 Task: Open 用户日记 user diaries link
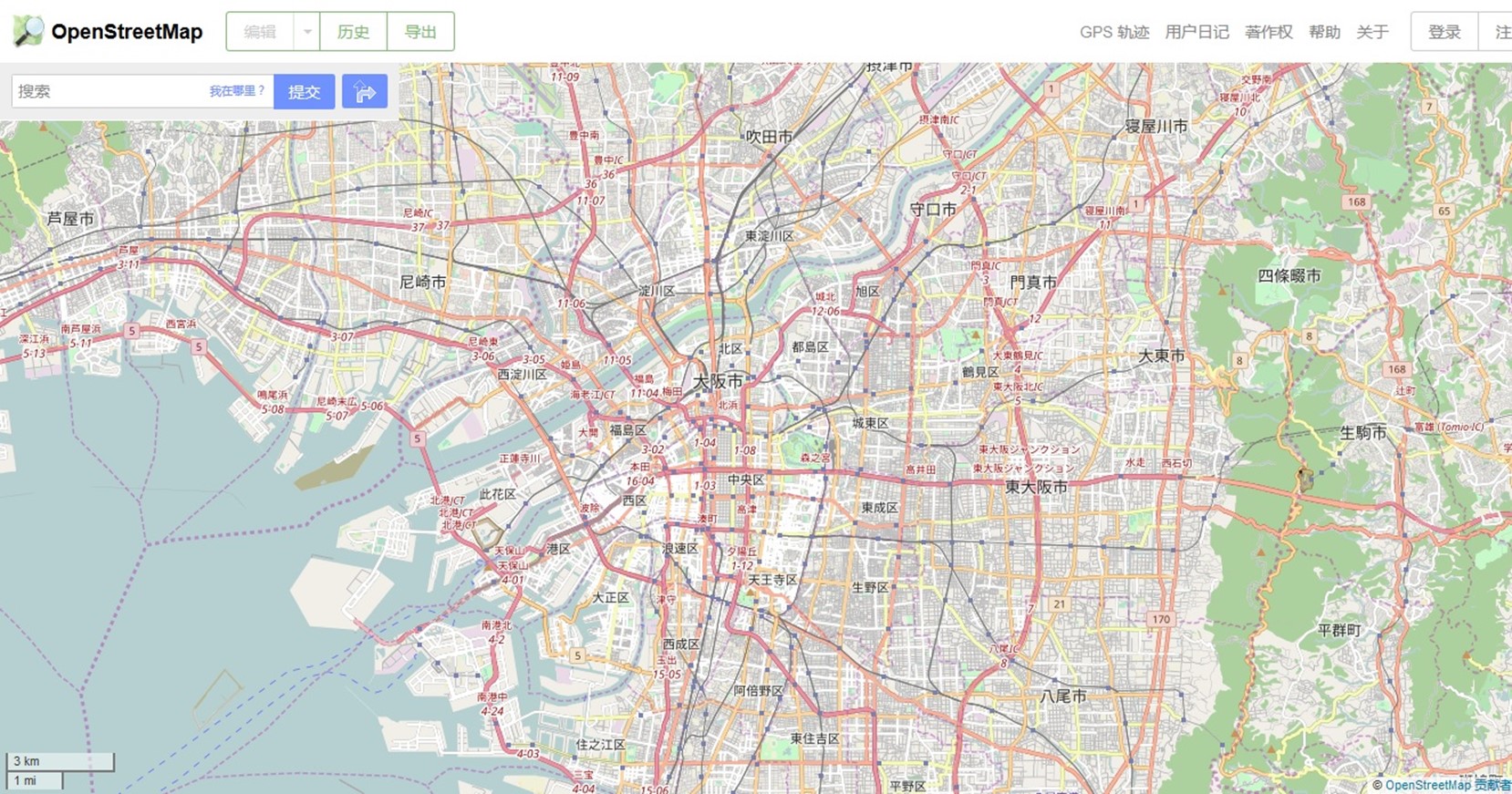[x=1196, y=32]
